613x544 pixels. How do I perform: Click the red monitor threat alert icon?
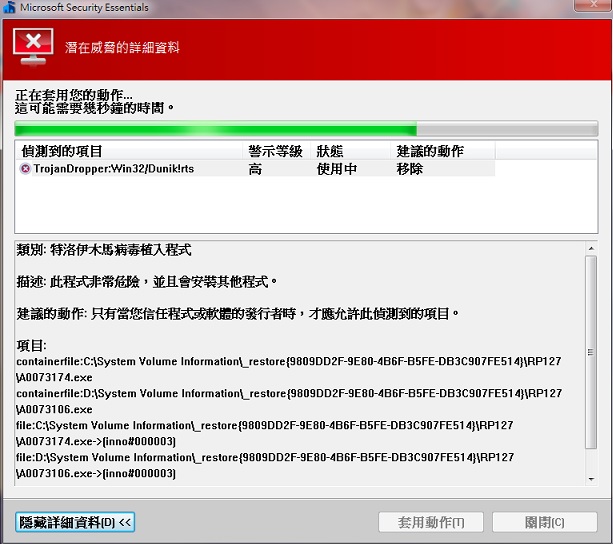(x=33, y=47)
